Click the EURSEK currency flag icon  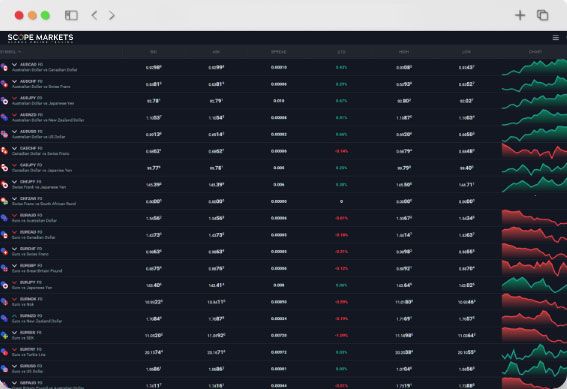tap(4, 335)
